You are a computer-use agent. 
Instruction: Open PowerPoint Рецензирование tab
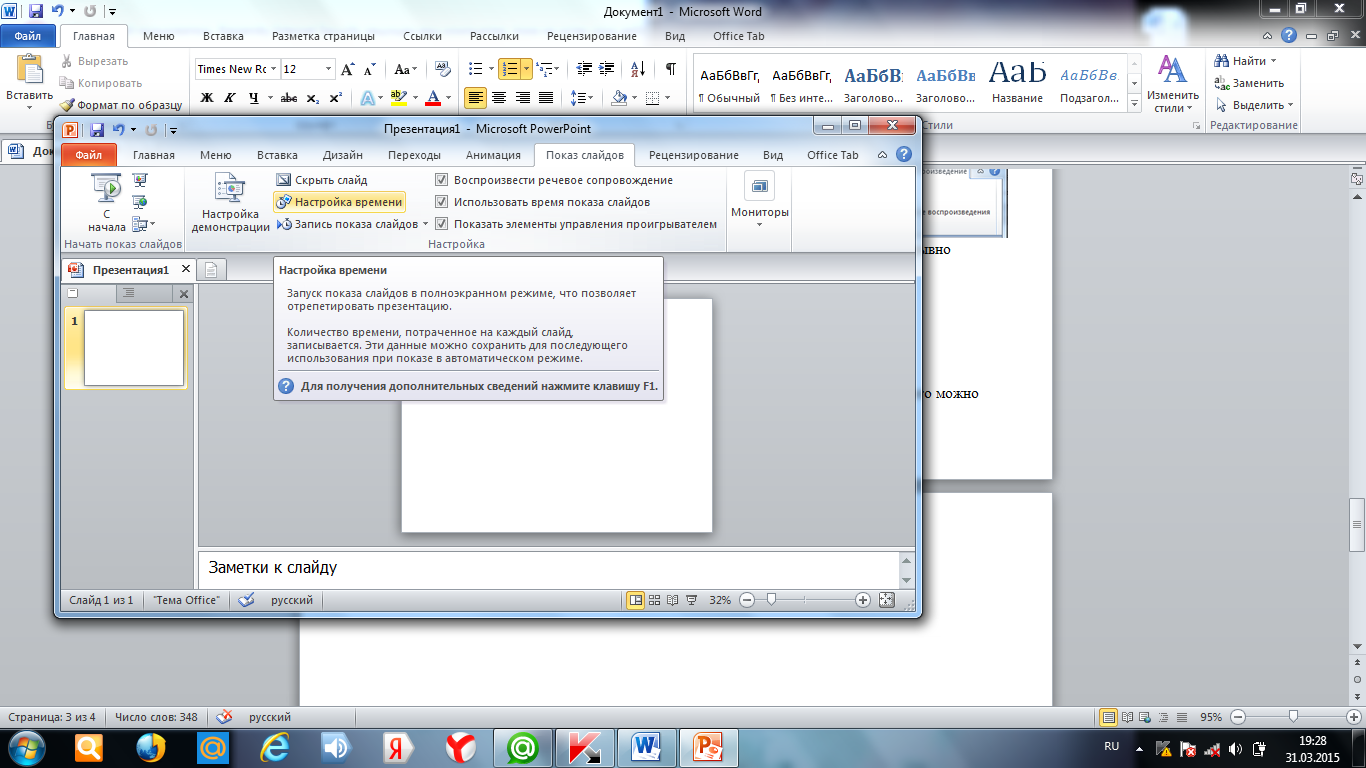point(693,155)
